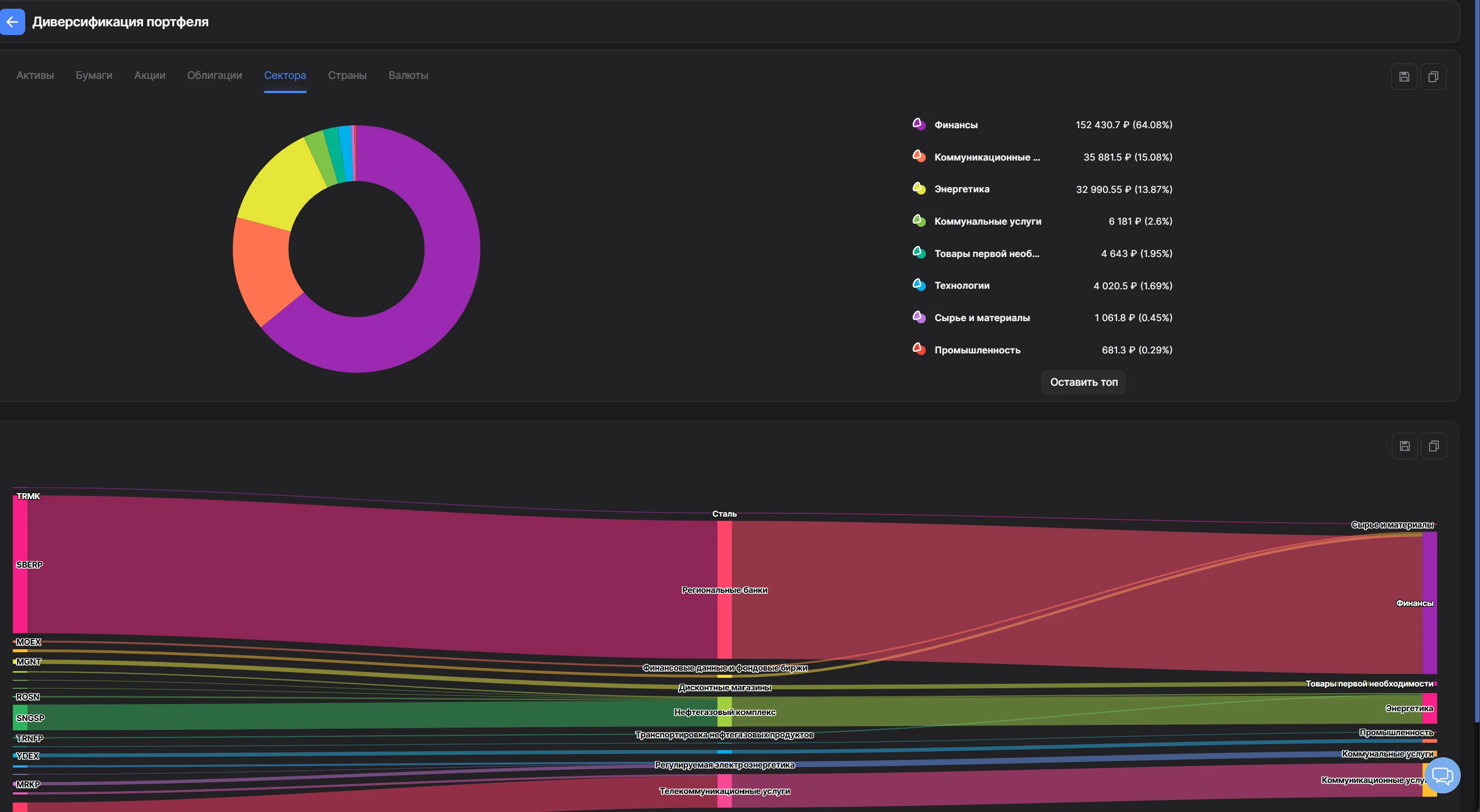Image resolution: width=1480 pixels, height=812 pixels.
Task: Copy the sector donut chart
Action: pyautogui.click(x=1433, y=76)
